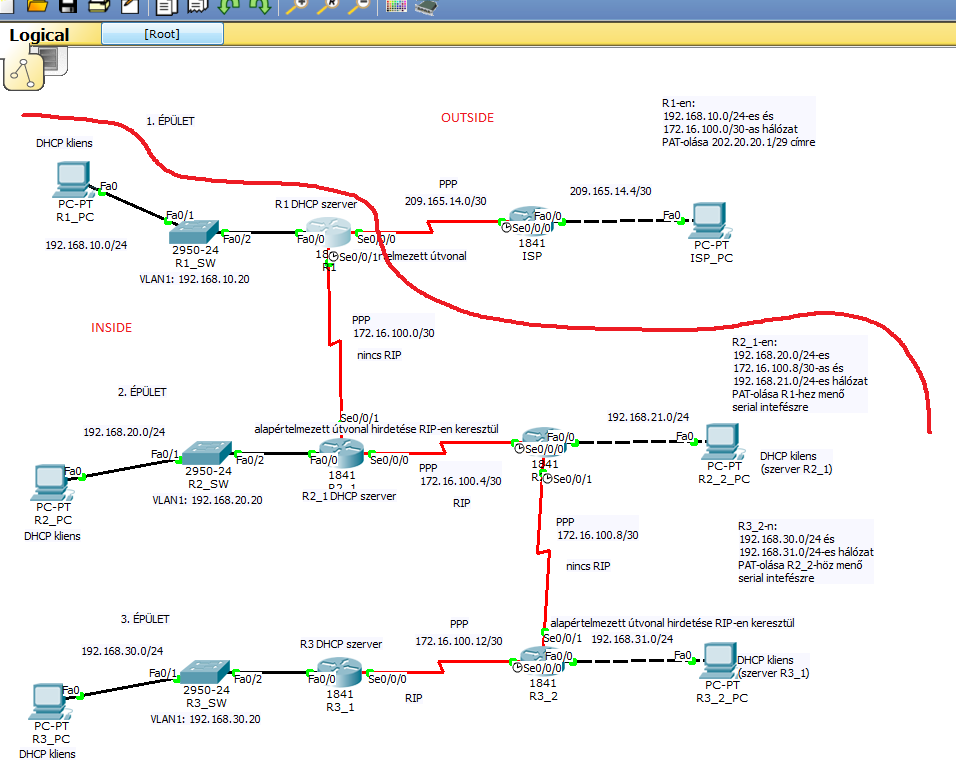Click the Paste toolbar icon
Image resolution: width=956 pixels, height=783 pixels.
tap(198, 7)
